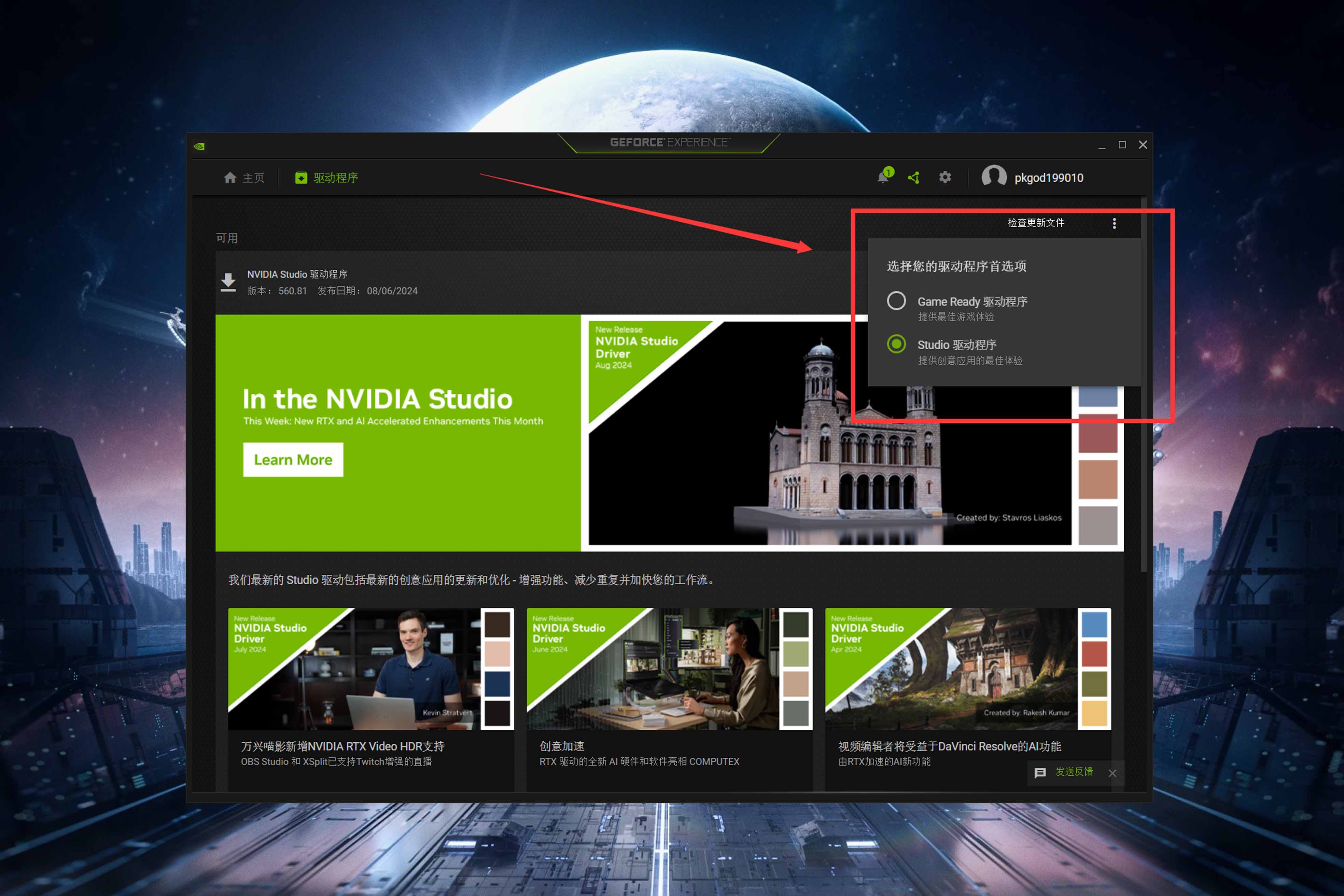Click the home icon beside 主页
1344x896 pixels.
tap(230, 178)
